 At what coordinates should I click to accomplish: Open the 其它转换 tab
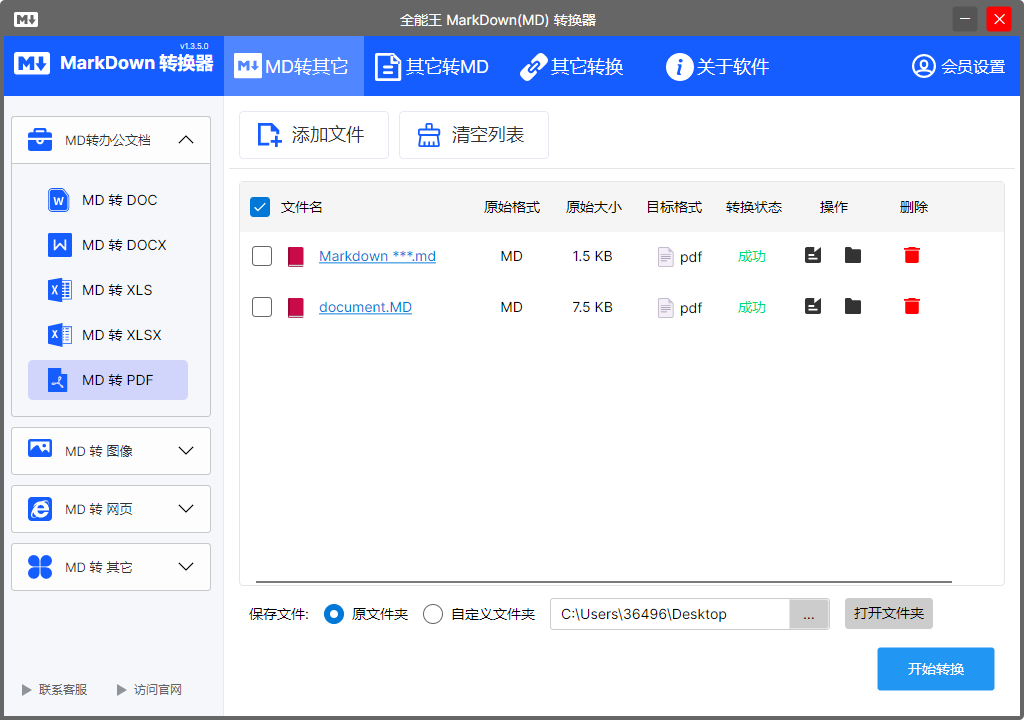571,66
